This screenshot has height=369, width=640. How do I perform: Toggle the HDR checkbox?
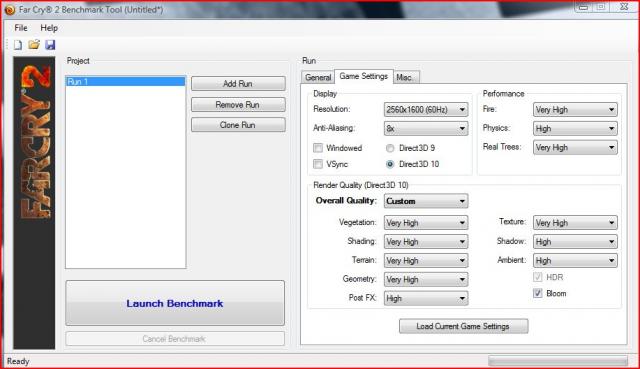(538, 277)
